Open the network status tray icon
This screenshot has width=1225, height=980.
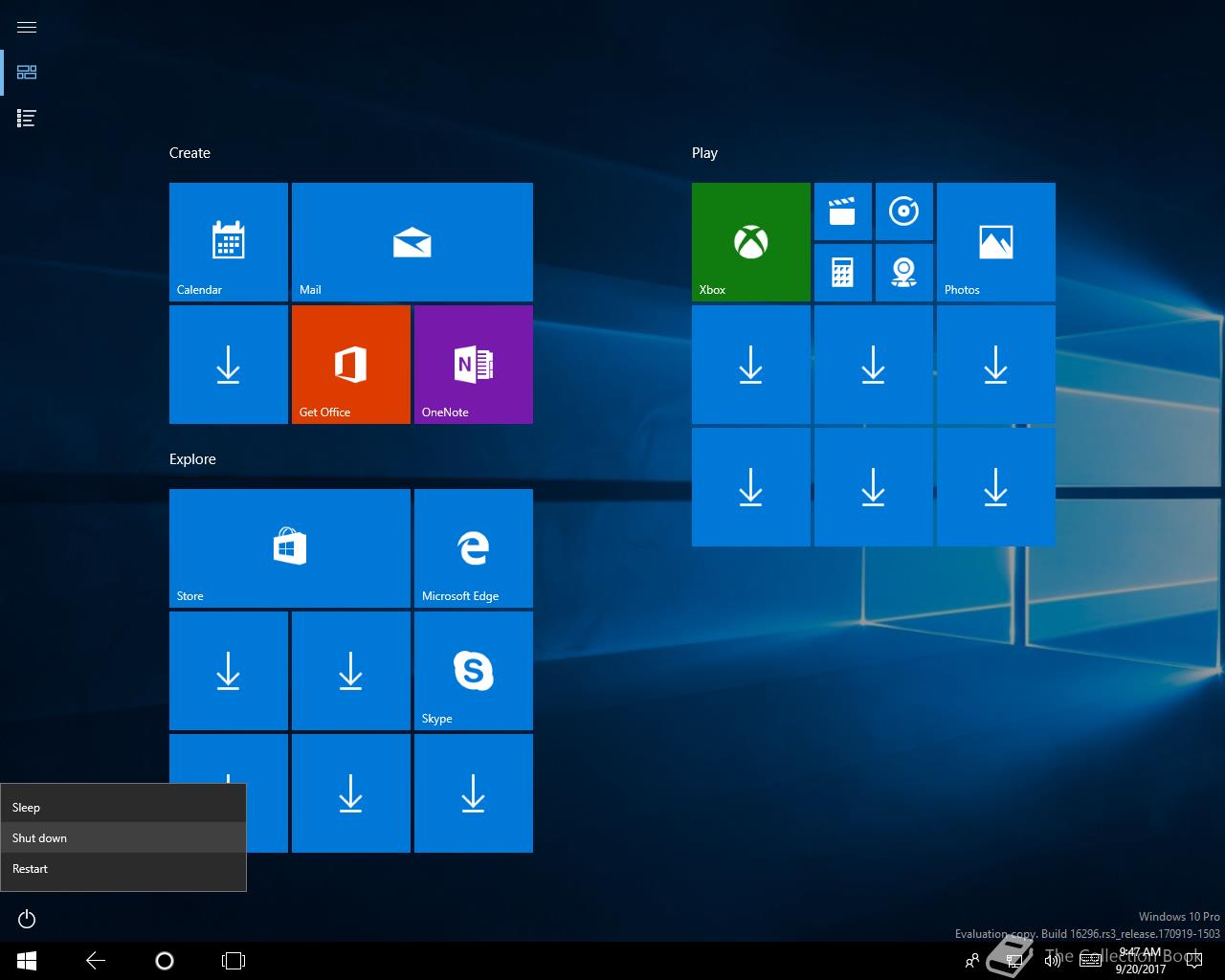pyautogui.click(x=1013, y=961)
